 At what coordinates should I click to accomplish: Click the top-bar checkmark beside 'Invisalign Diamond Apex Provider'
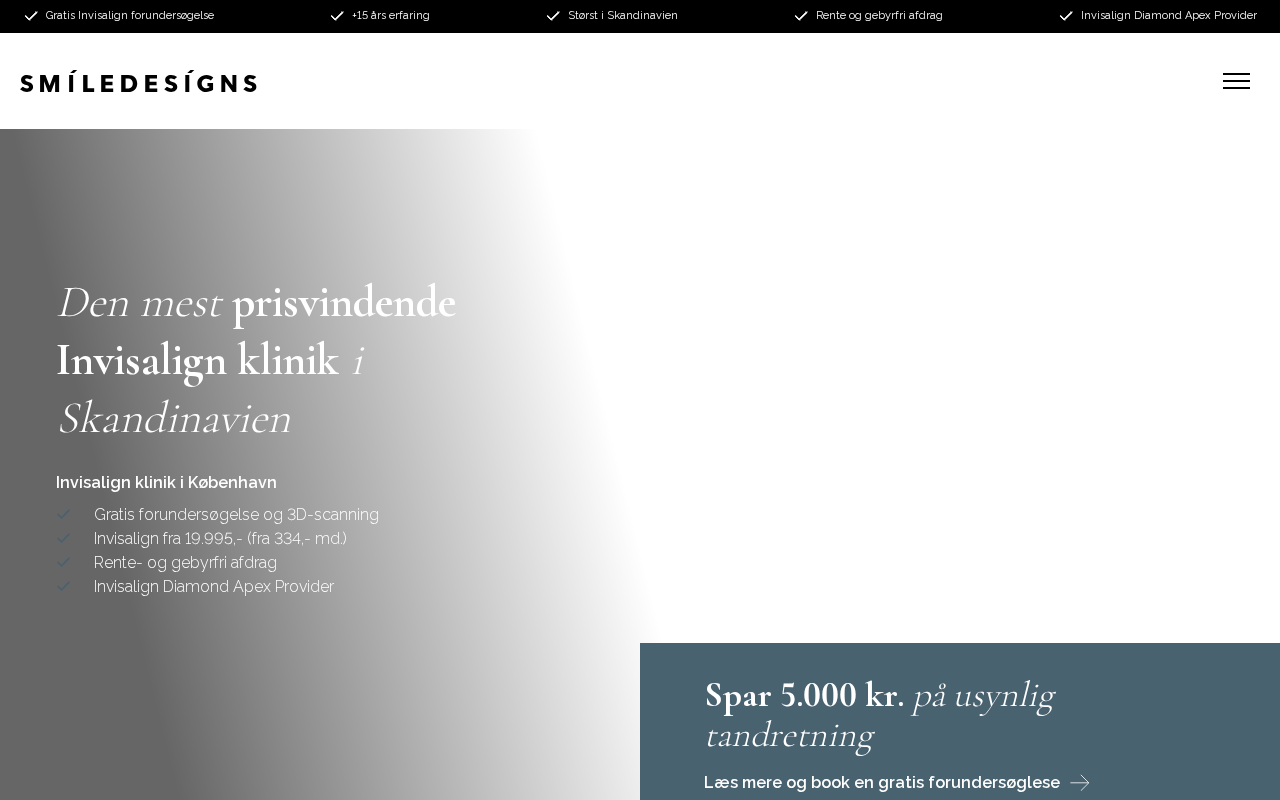pos(1066,16)
